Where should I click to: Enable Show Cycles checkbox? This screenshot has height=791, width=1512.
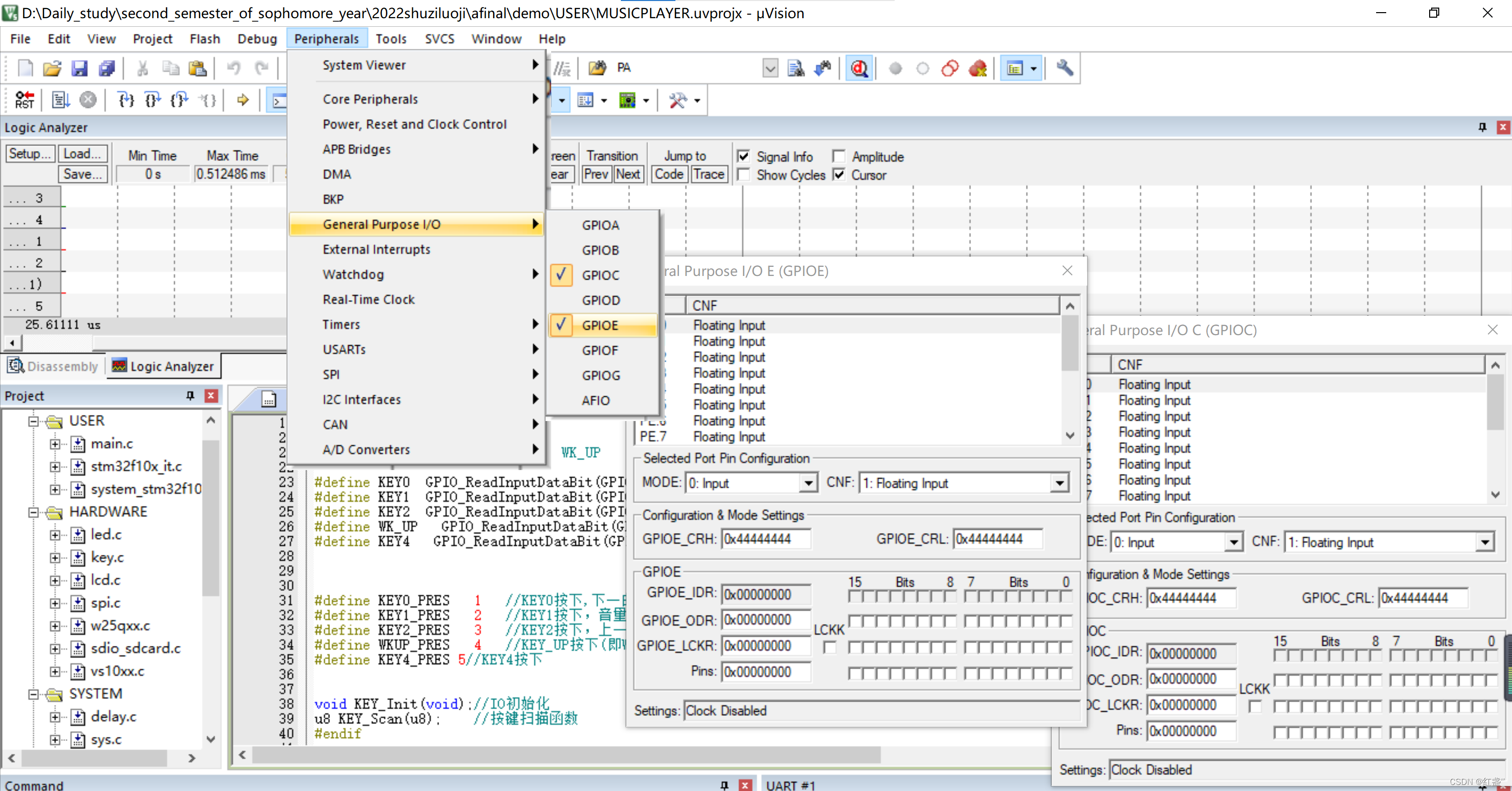coord(744,175)
